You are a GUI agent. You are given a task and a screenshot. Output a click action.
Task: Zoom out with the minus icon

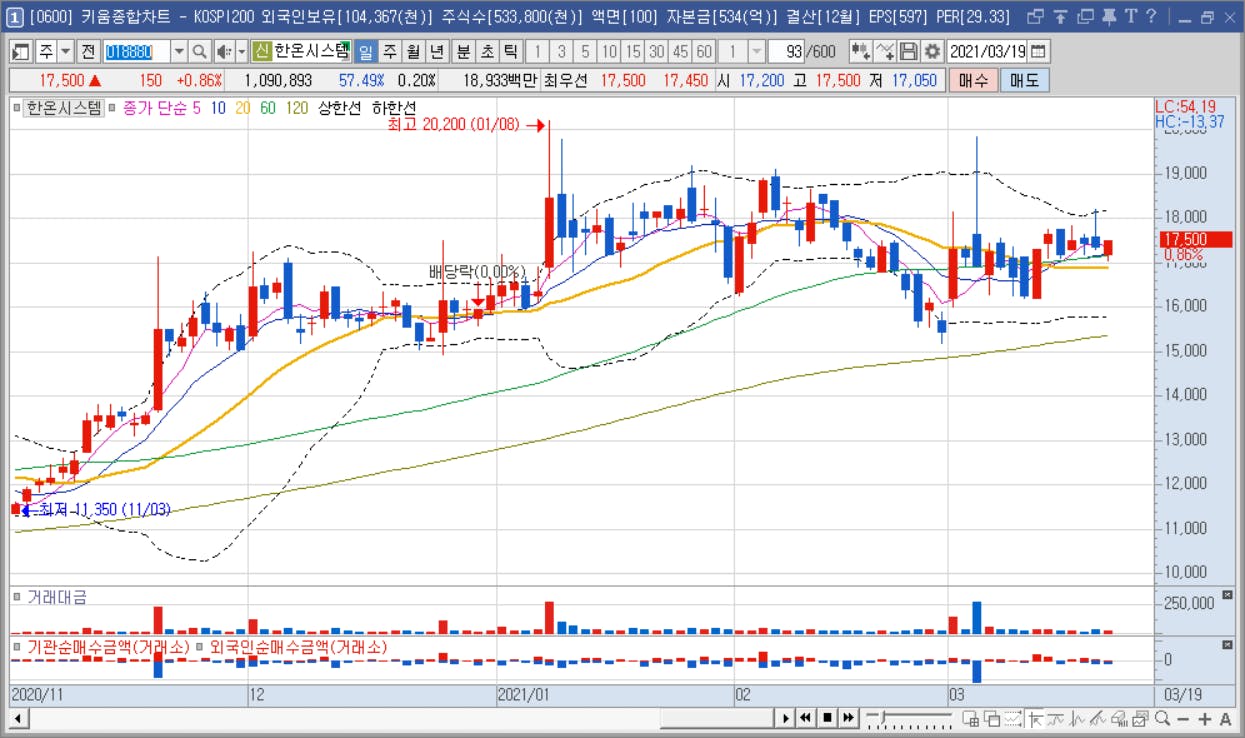[x=1183, y=718]
